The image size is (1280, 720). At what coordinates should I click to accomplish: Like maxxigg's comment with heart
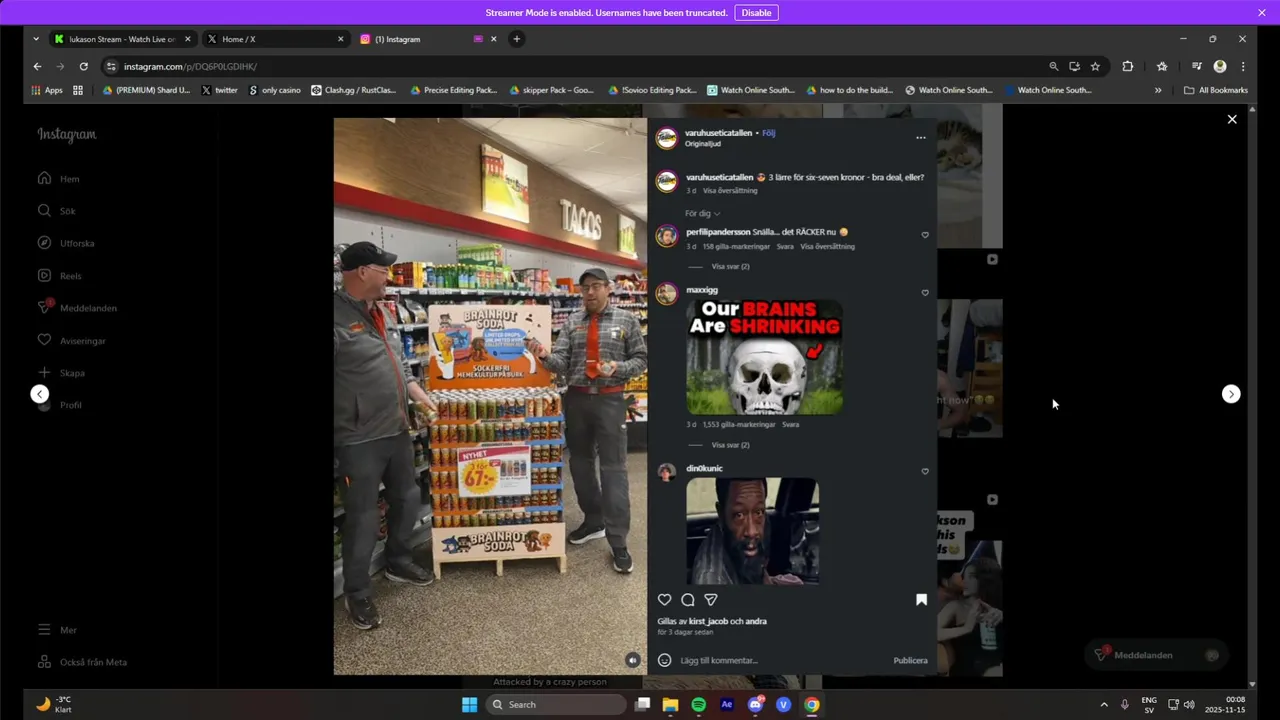pos(925,293)
